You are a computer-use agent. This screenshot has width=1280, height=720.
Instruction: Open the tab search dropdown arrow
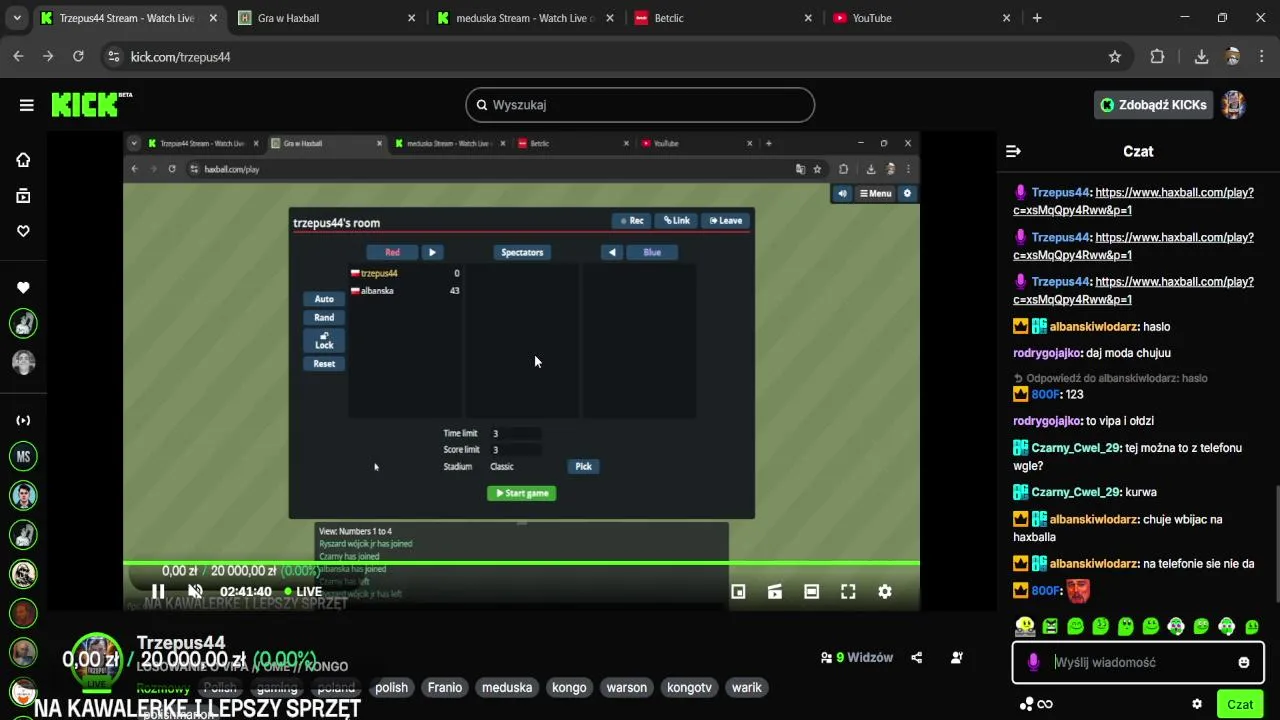click(x=17, y=18)
